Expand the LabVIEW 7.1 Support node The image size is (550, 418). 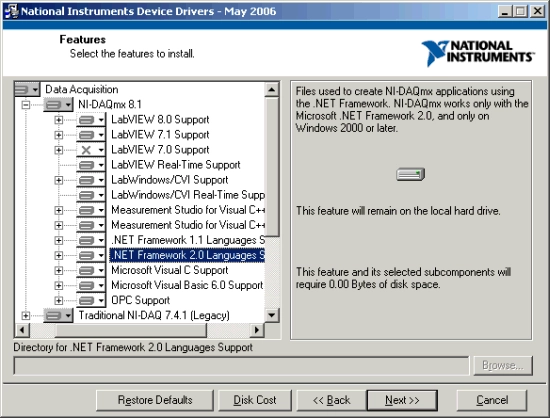click(59, 135)
